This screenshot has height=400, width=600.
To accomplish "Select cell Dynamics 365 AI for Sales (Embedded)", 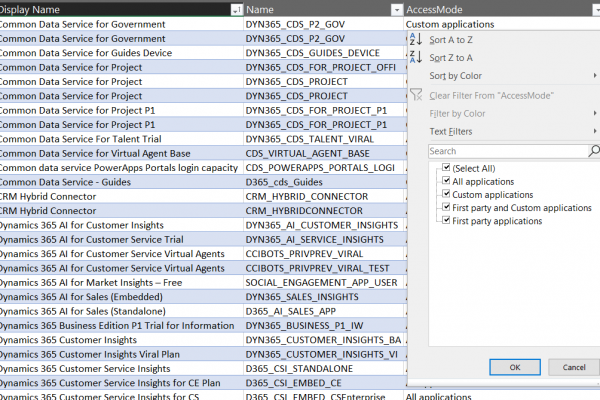I will 121,297.
